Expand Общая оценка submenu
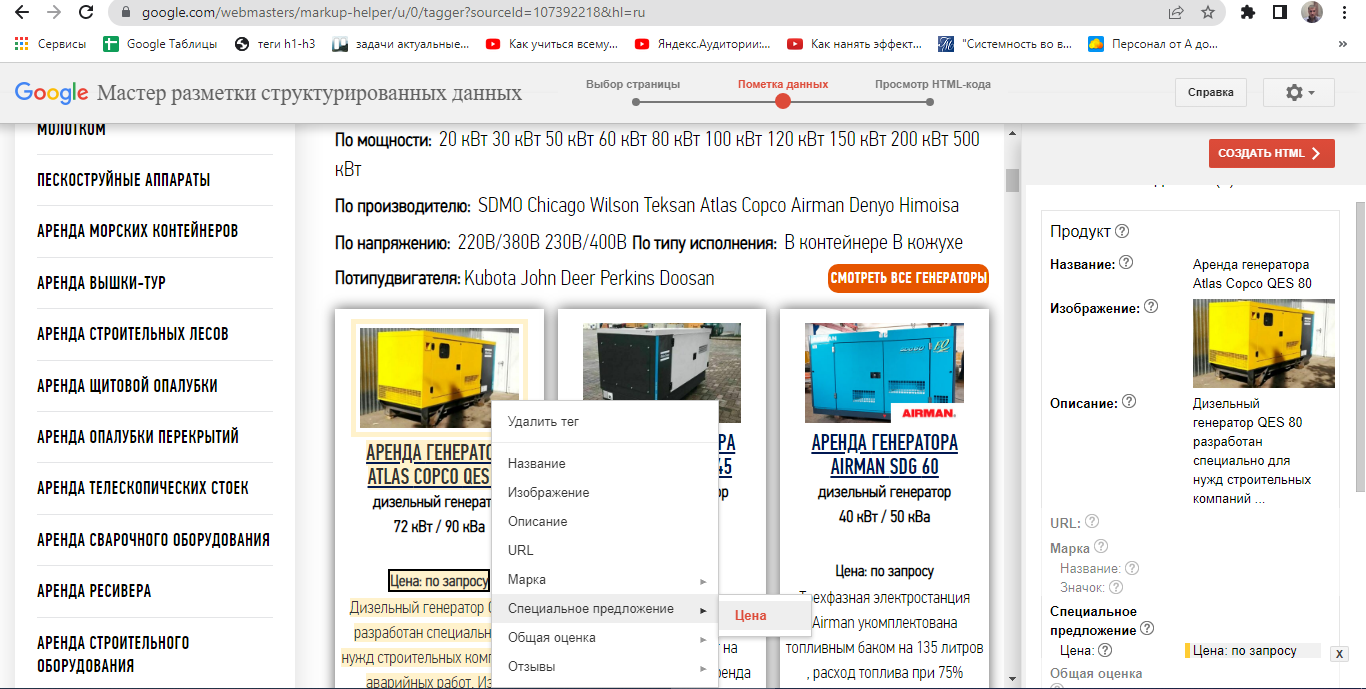Screen dimensions: 1366x689 (605, 638)
